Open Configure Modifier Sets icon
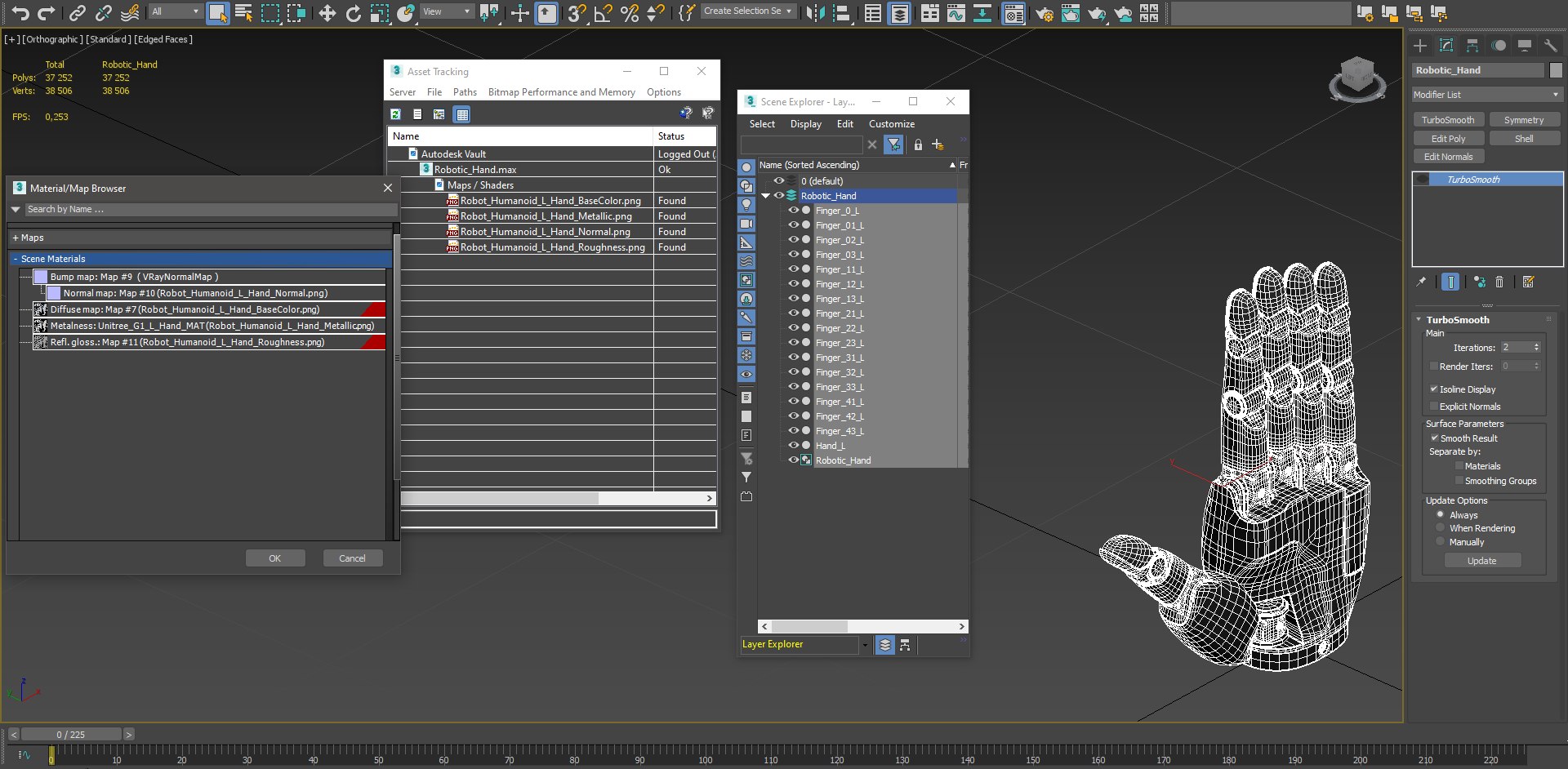This screenshot has height=769, width=1568. point(1529,282)
